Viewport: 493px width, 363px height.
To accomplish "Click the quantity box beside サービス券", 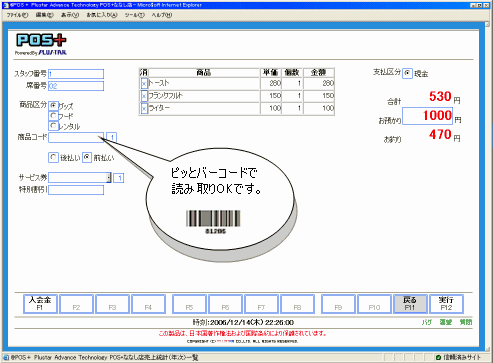I will coord(119,178).
